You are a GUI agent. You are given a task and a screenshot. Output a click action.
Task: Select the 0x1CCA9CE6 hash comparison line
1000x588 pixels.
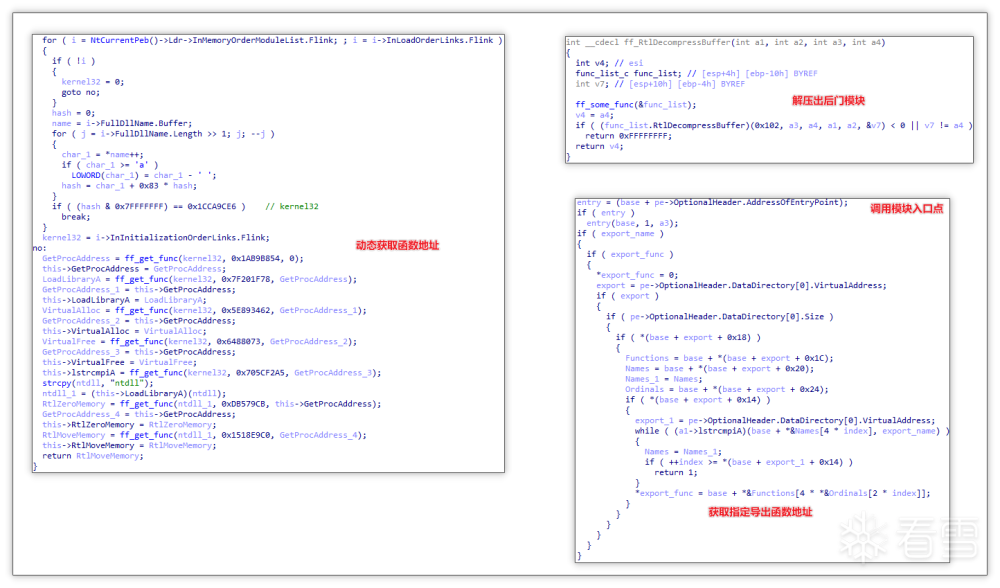149,207
